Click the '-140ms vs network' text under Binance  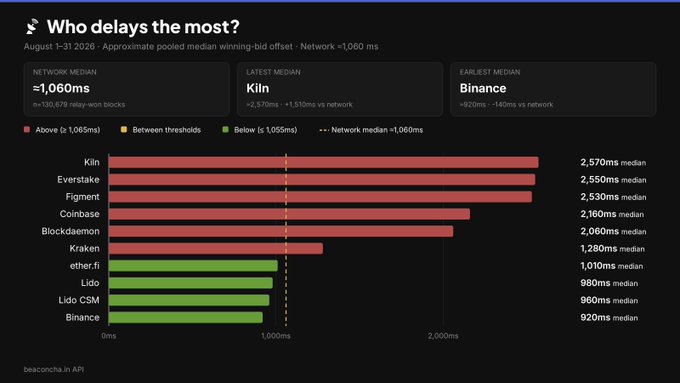point(523,105)
